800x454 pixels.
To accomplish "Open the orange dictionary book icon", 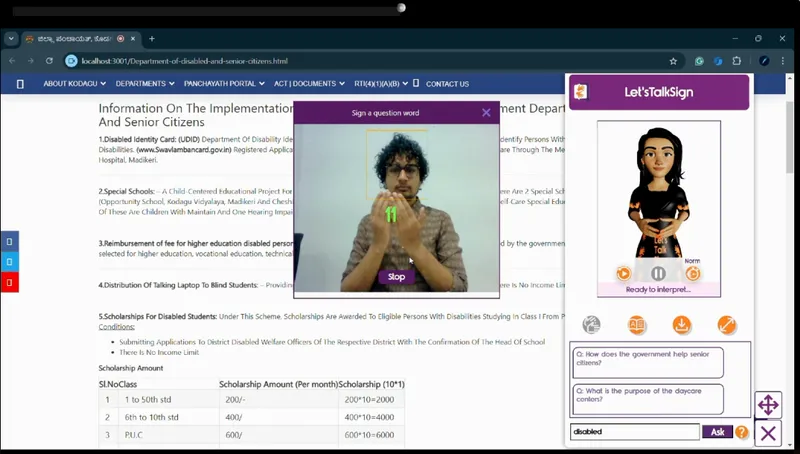I will coord(637,324).
